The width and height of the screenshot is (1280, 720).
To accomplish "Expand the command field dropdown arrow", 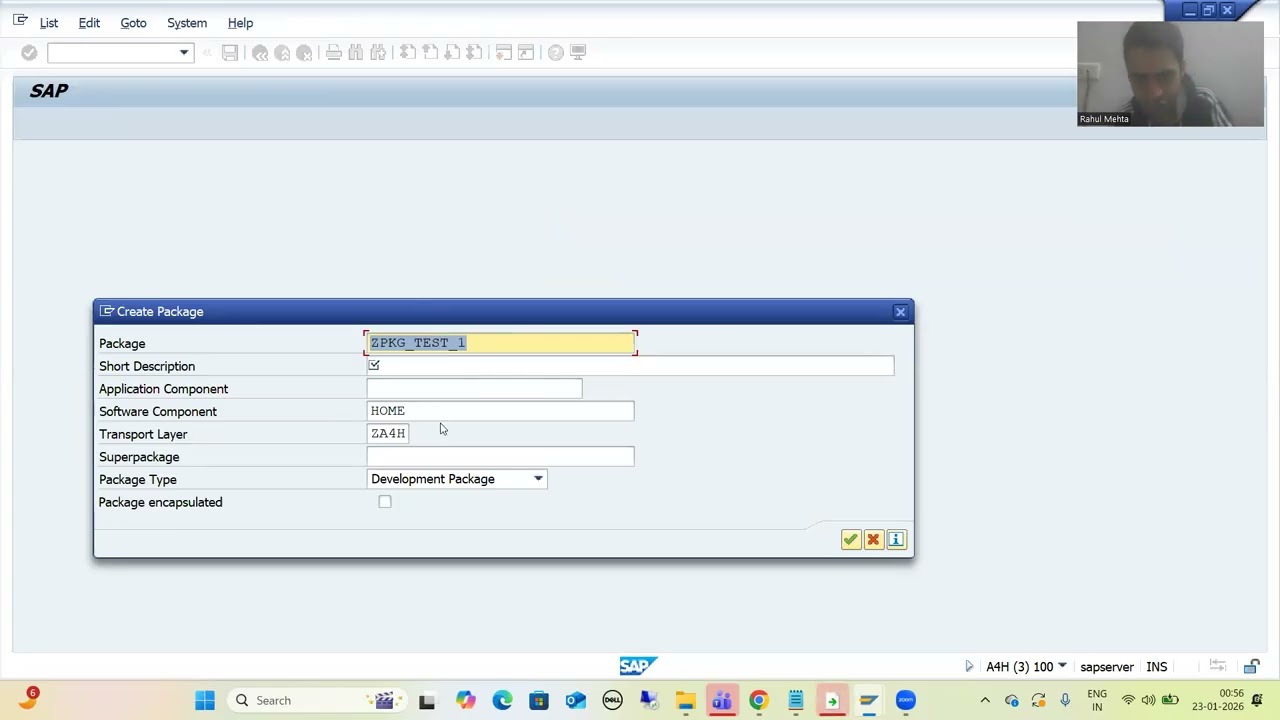I will 184,52.
